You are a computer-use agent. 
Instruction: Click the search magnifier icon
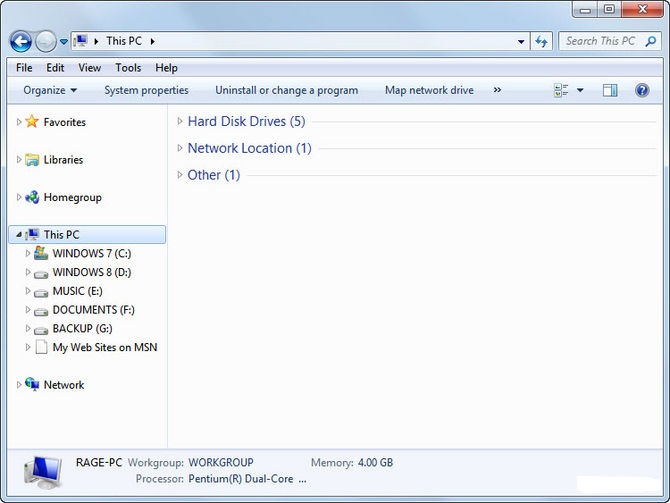pos(651,41)
